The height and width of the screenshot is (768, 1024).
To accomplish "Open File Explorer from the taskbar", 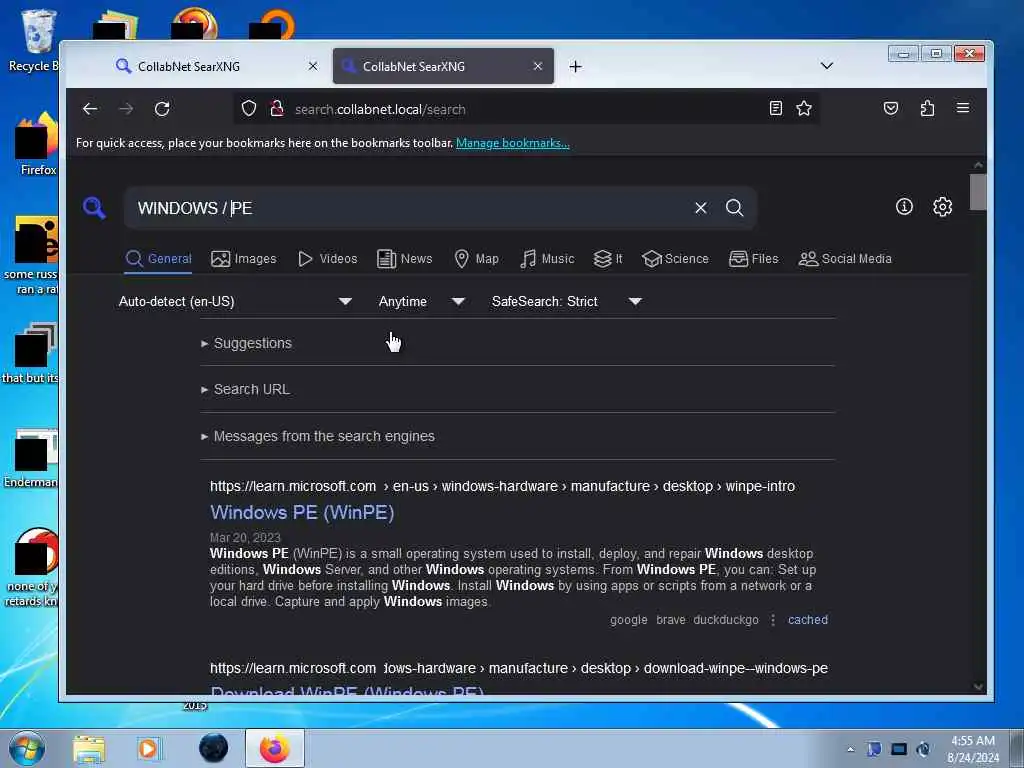I will tap(89, 749).
